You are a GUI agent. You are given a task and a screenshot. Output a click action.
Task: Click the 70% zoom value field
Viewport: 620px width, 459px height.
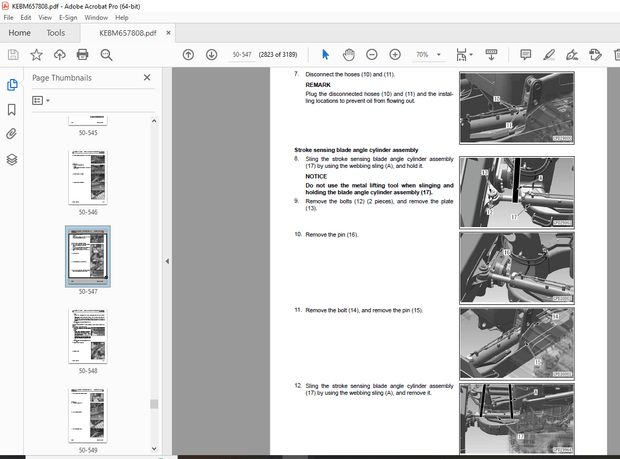pyautogui.click(x=422, y=55)
